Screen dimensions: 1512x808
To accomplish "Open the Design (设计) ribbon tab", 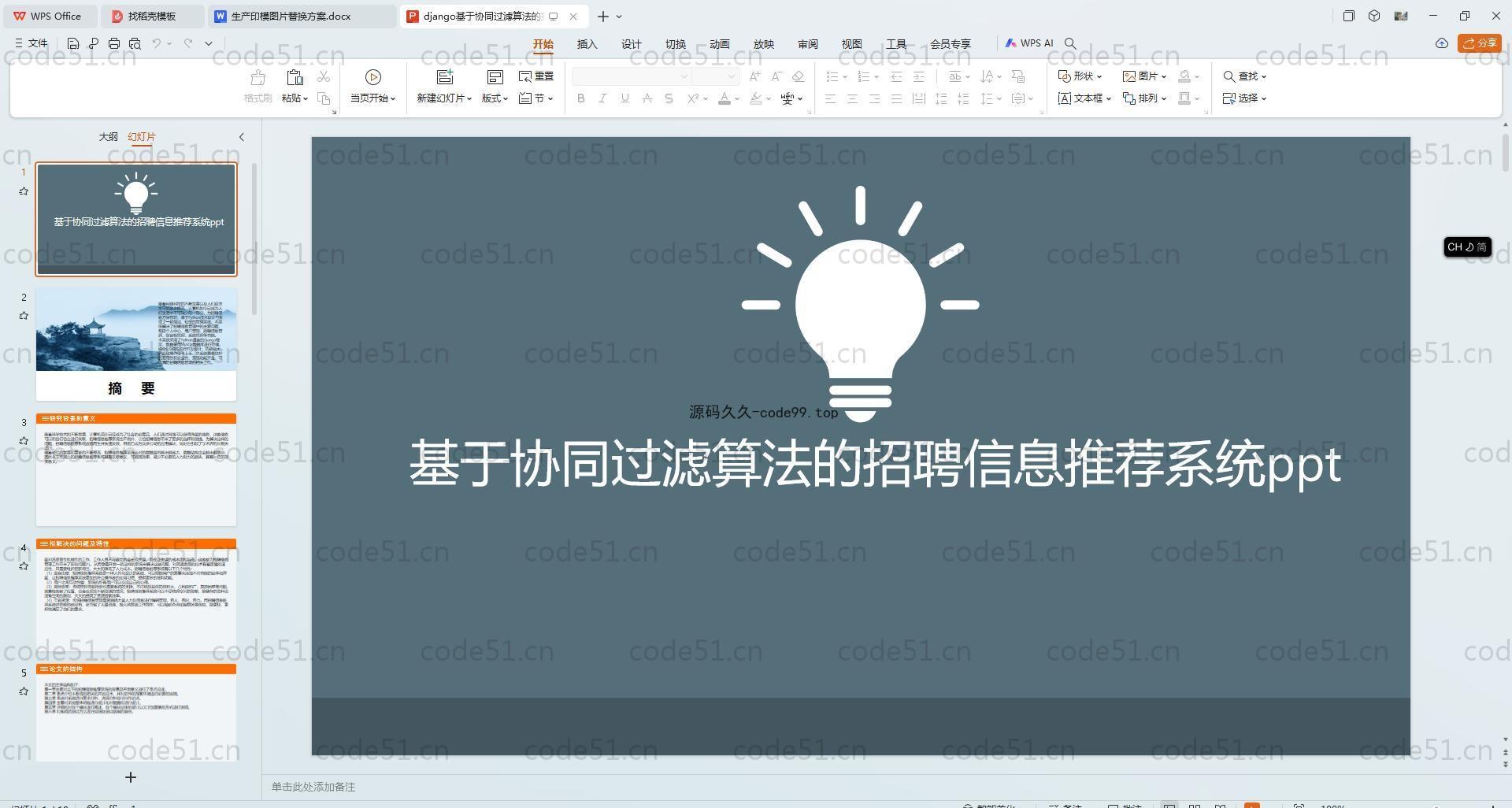I will click(x=632, y=44).
